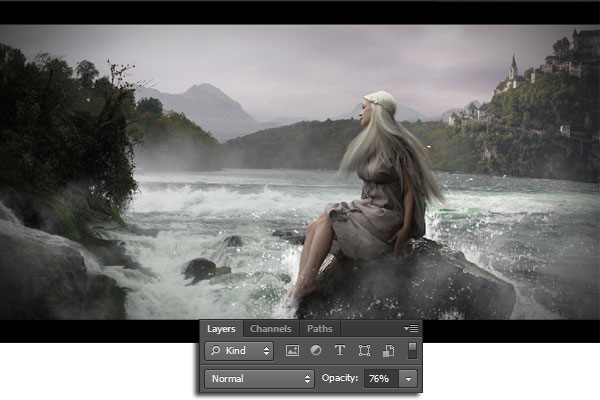Click the Opacity 76% value field
The image size is (600, 400).
tap(381, 379)
